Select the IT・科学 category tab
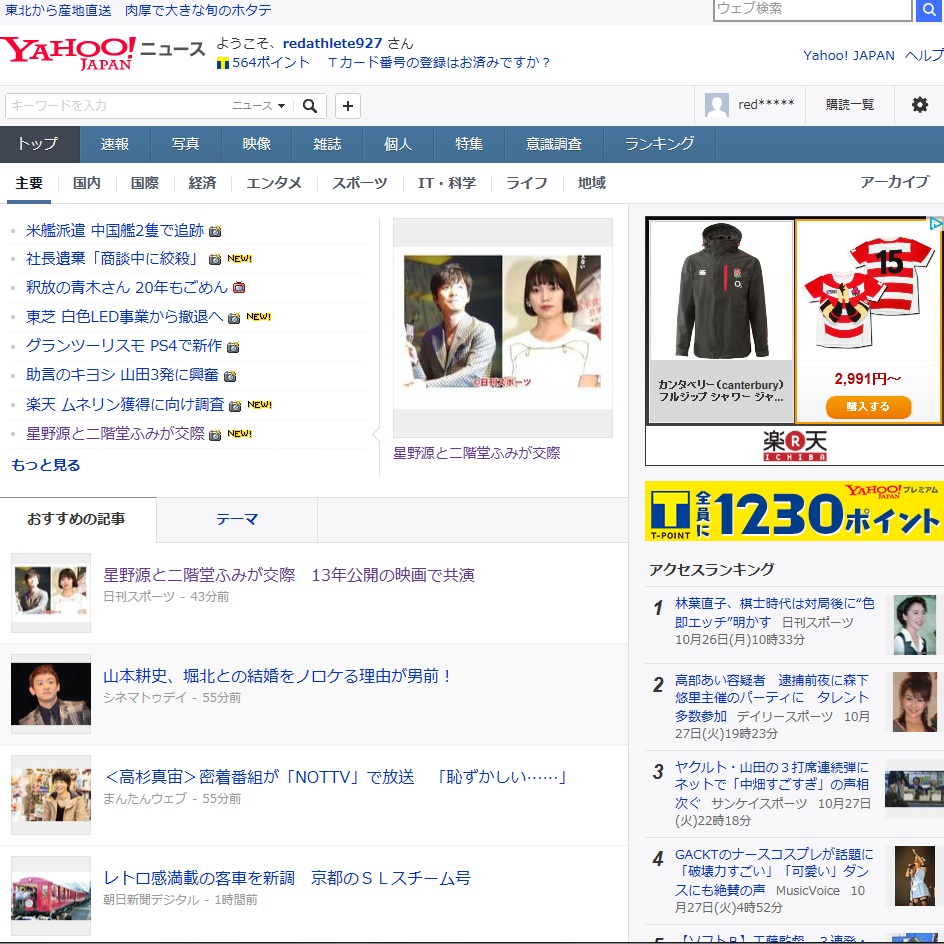This screenshot has height=944, width=944. click(x=447, y=183)
